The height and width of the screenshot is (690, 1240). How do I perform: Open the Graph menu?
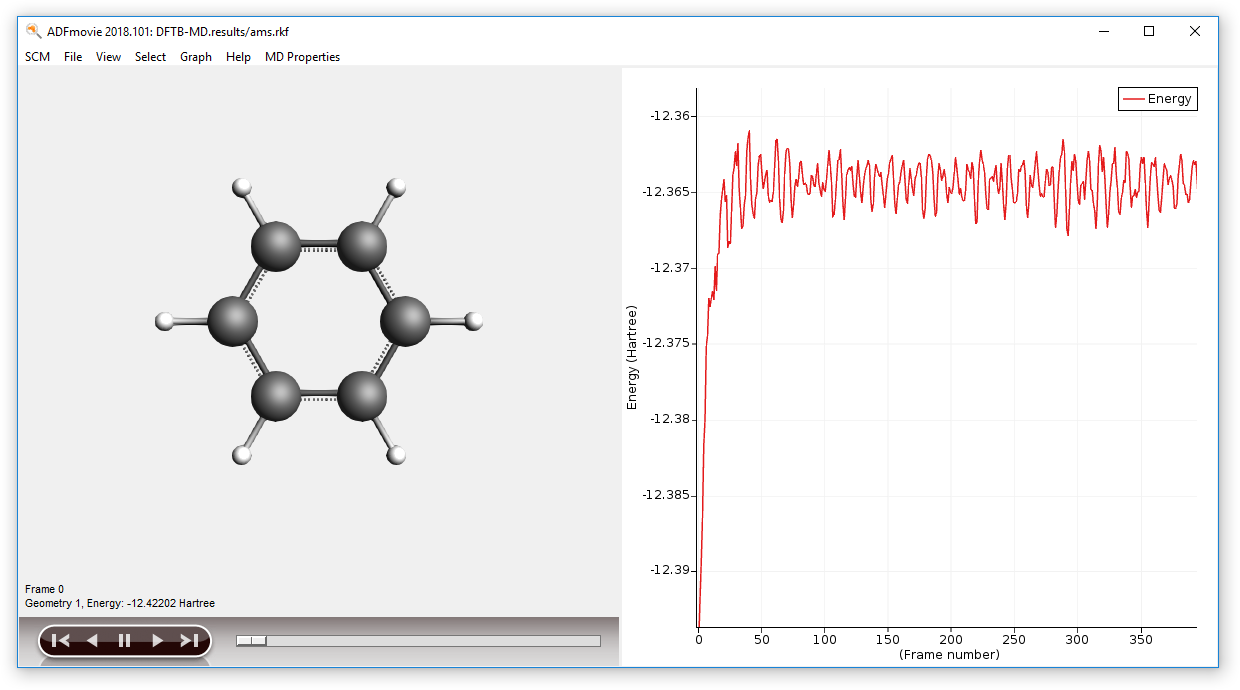195,57
